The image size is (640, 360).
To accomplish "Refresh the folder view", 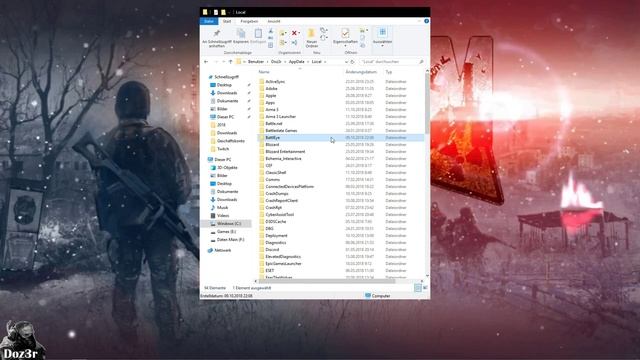I will [x=353, y=62].
